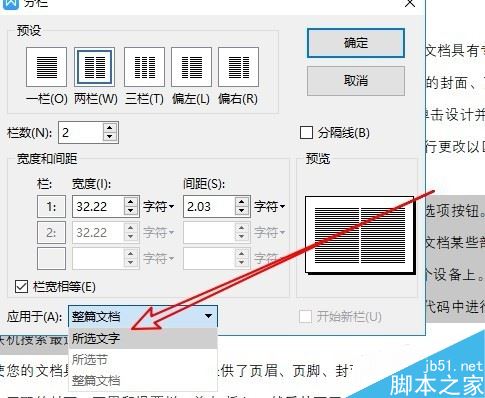The image size is (485, 398).
Task: Decrease column 1 spacing with down arrow
Action: pyautogui.click(x=242, y=211)
